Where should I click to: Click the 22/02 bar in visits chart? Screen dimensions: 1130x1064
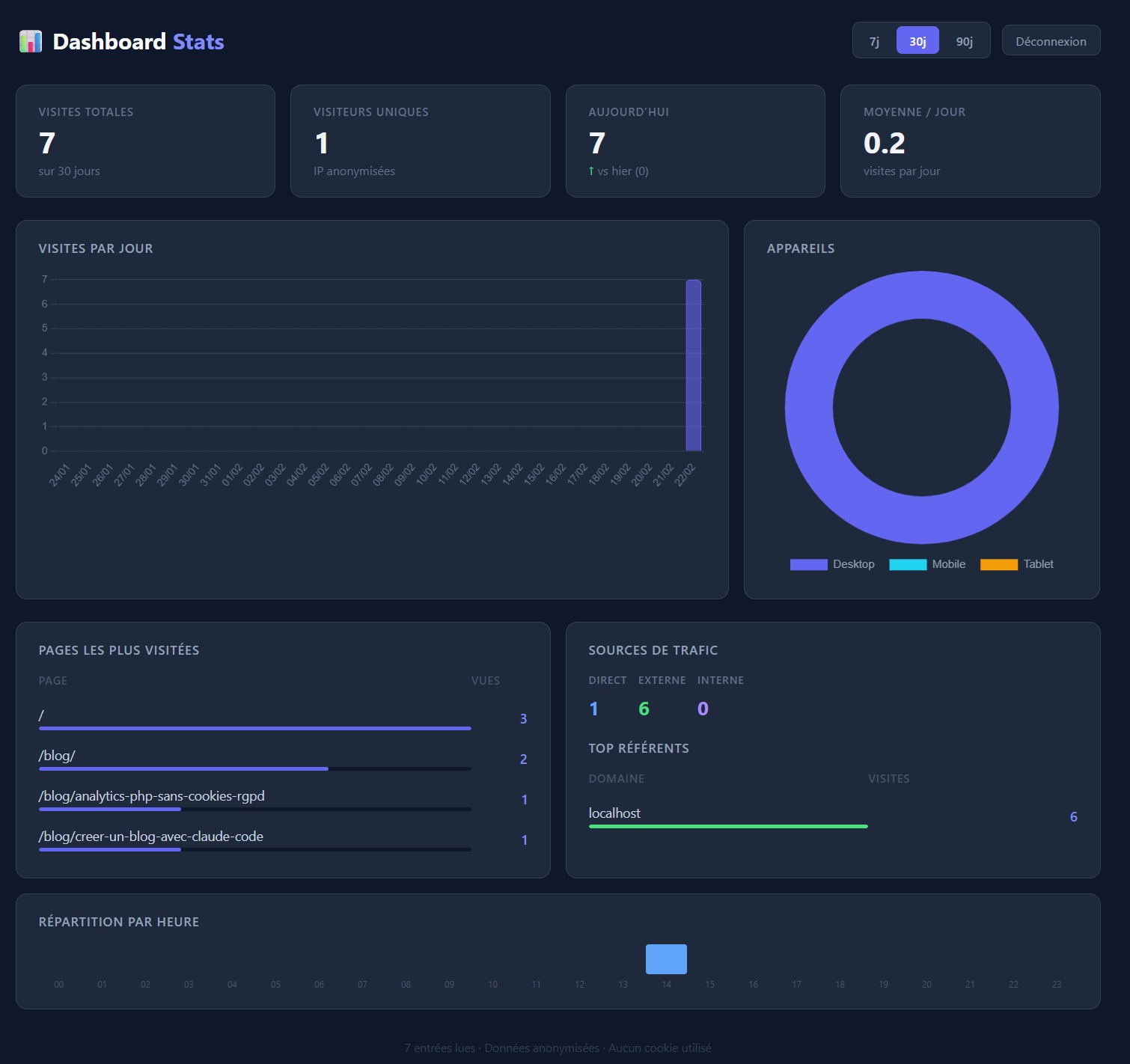[x=694, y=365]
